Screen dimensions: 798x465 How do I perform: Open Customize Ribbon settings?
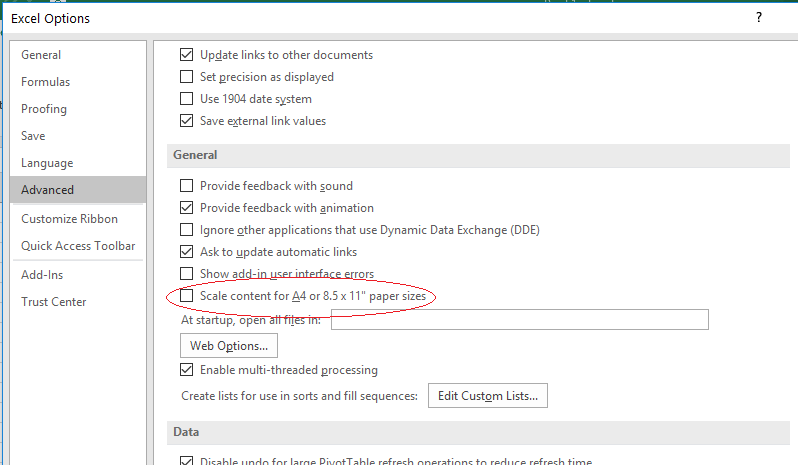[x=78, y=218]
